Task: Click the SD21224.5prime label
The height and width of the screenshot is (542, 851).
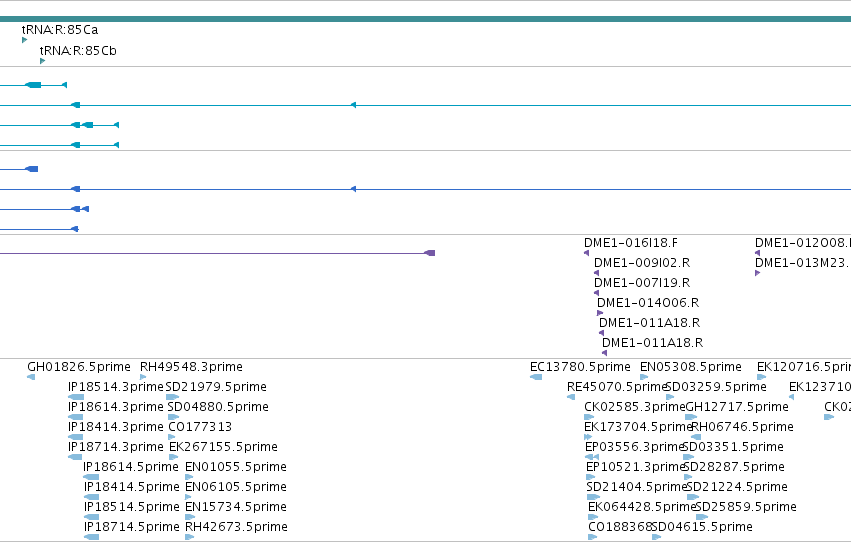Action: pos(737,487)
